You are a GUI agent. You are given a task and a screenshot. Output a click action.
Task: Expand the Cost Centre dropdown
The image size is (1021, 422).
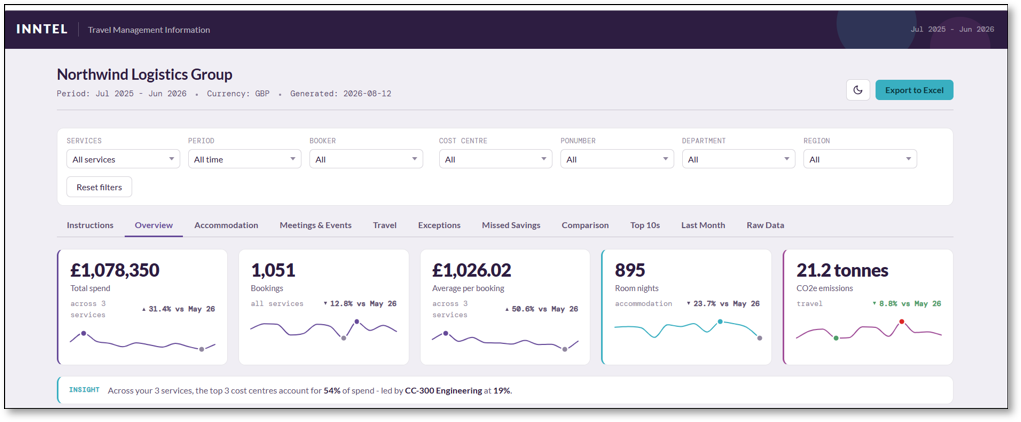[x=496, y=159]
